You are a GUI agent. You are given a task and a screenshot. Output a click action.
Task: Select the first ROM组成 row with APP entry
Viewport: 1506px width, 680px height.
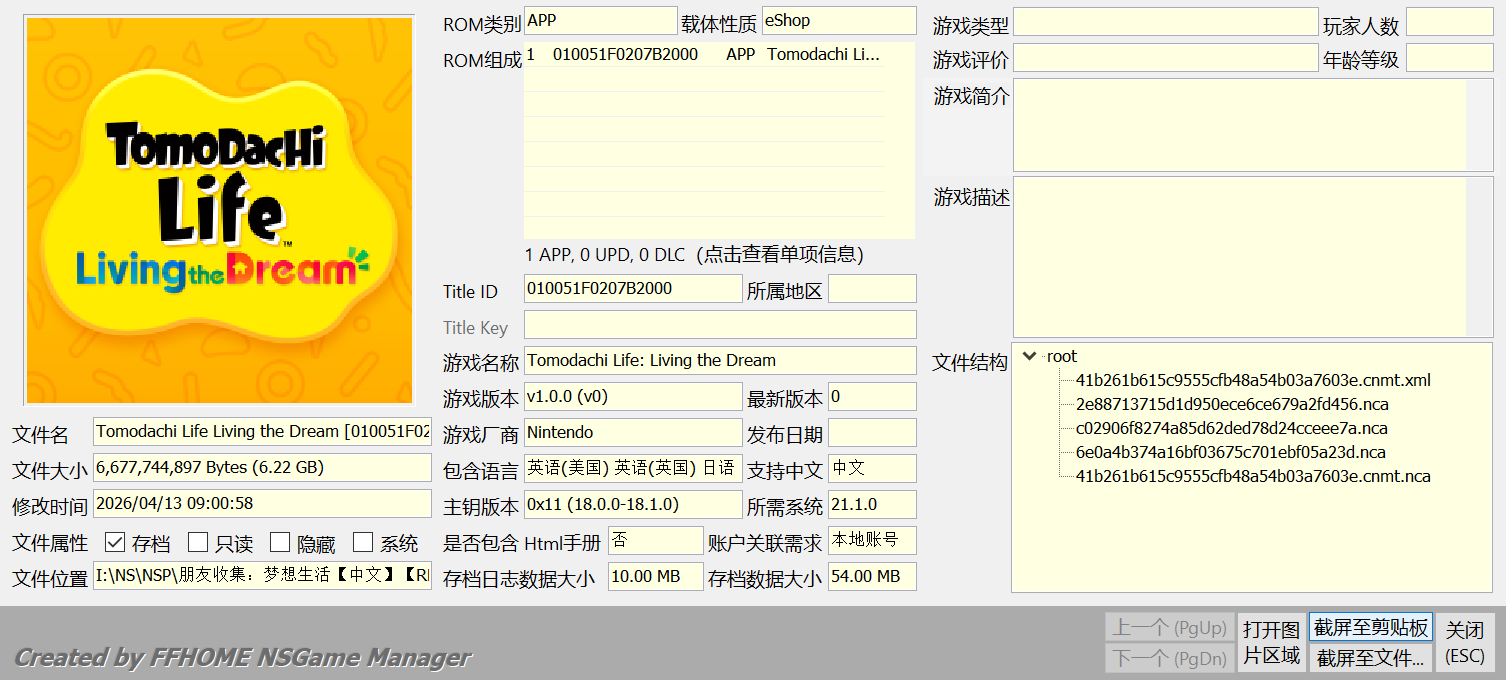click(704, 55)
